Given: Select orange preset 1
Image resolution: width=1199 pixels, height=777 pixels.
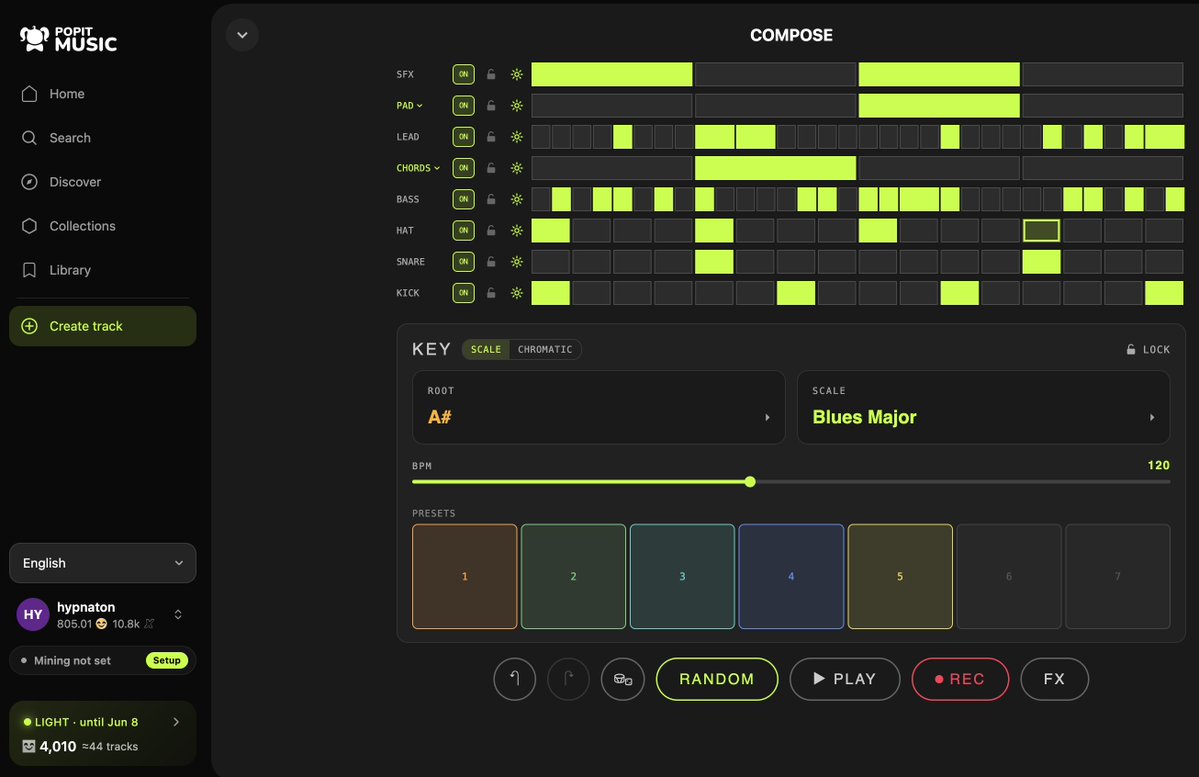Looking at the screenshot, I should [464, 577].
